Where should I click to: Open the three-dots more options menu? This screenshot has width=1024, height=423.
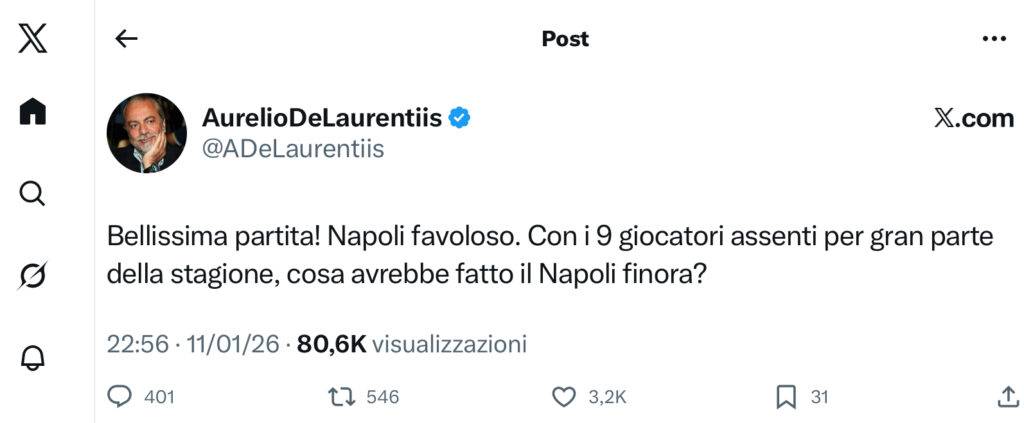(x=994, y=39)
